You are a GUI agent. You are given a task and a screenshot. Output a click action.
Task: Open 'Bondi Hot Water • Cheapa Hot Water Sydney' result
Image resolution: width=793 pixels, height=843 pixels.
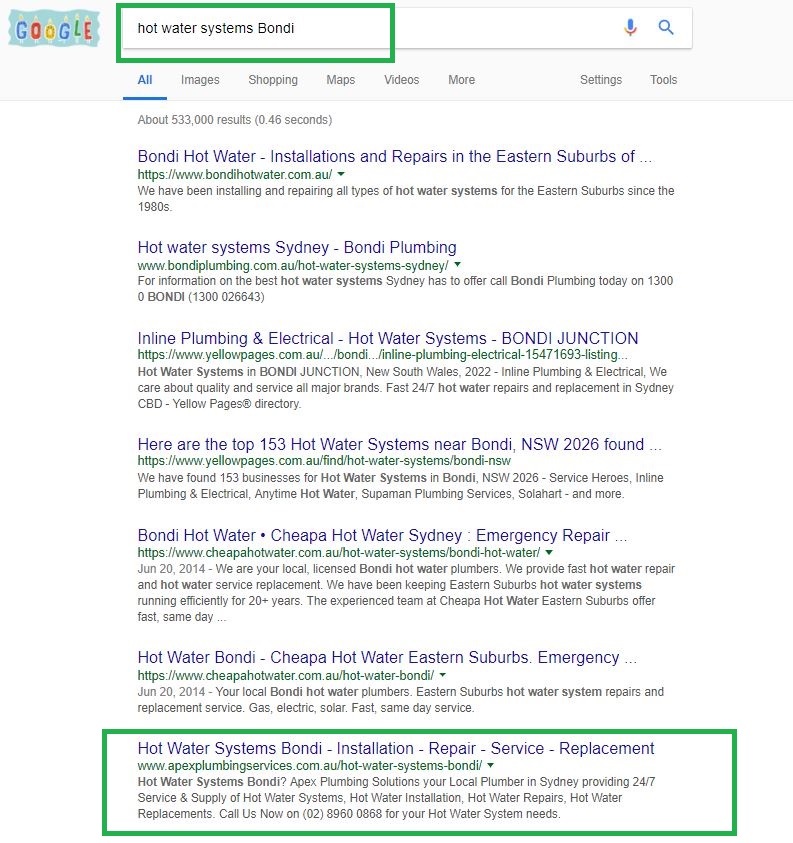point(382,535)
